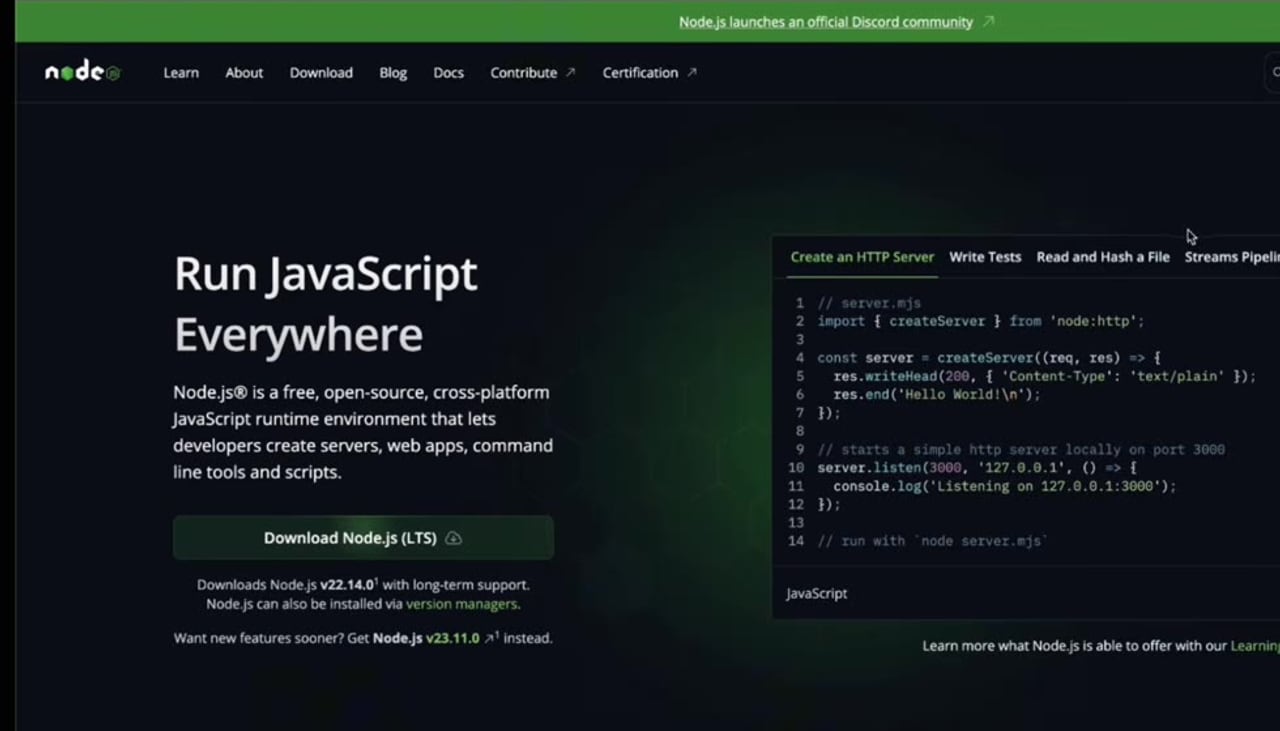The width and height of the screenshot is (1280, 731).
Task: Open the Learn nav item
Action: click(x=181, y=73)
